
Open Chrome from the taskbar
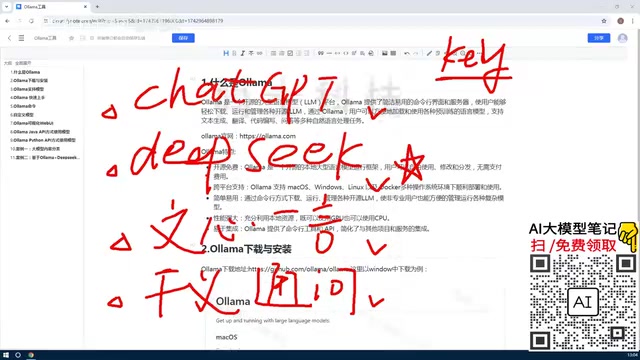point(31,355)
